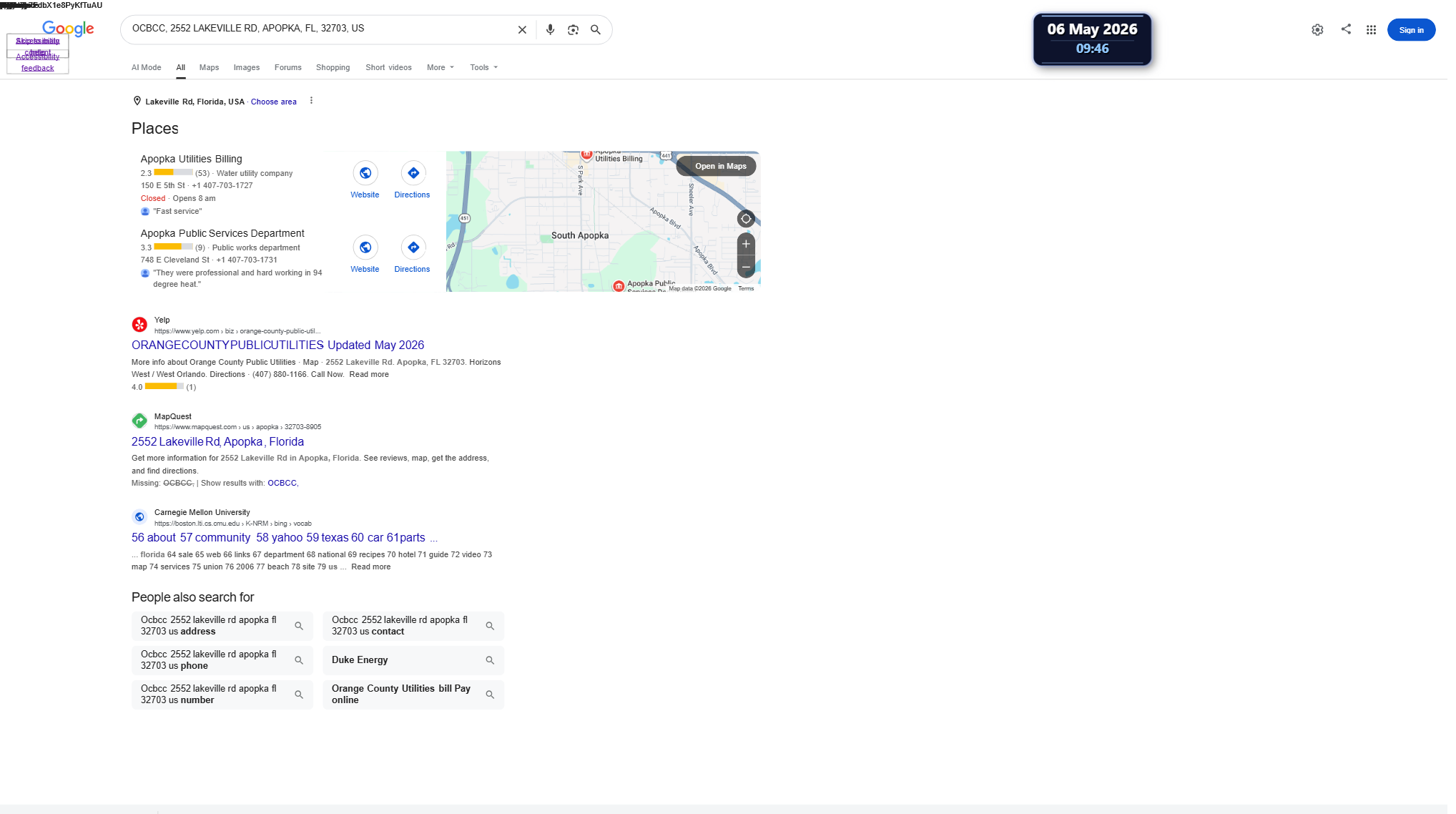Click the Apopka Public Services map pin

619,286
